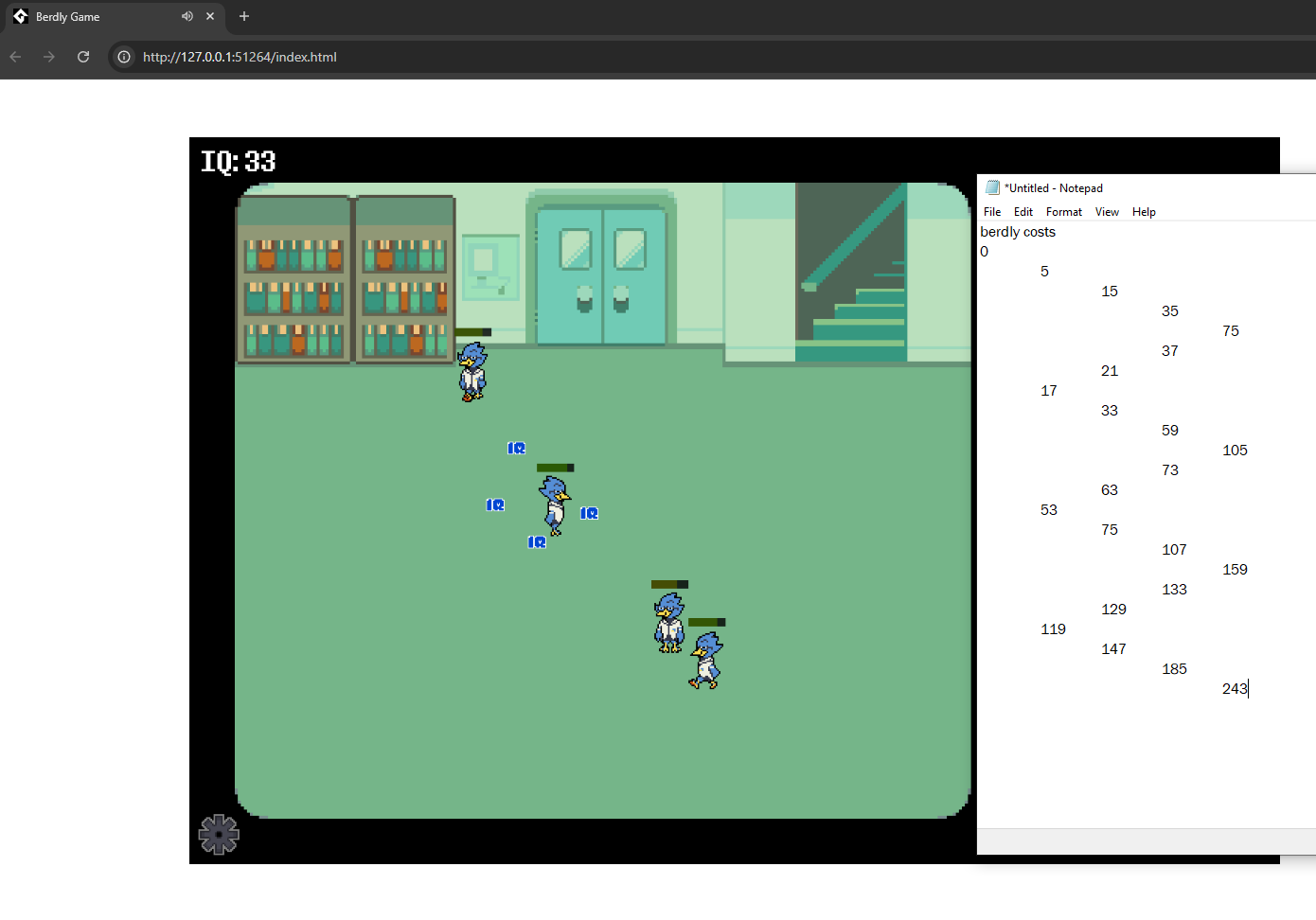Click the framed poster on the wall
The height and width of the screenshot is (920, 1316).
click(490, 267)
